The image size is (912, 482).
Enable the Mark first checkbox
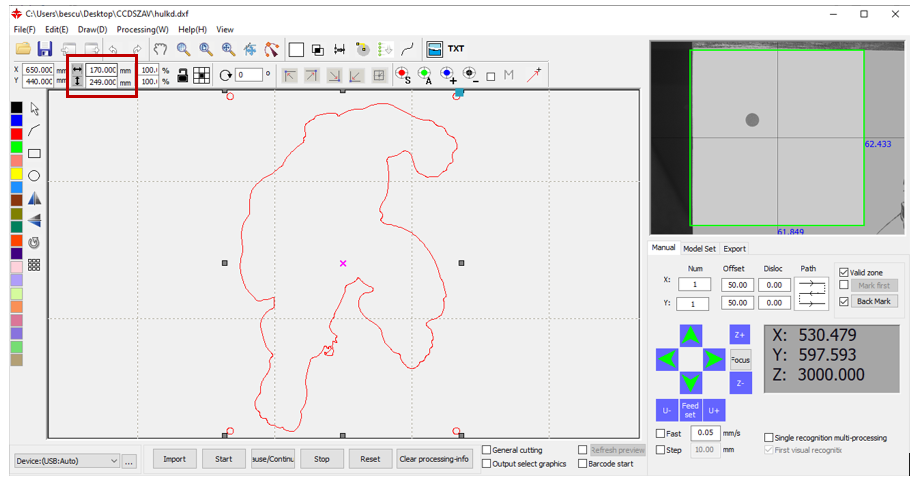[844, 285]
